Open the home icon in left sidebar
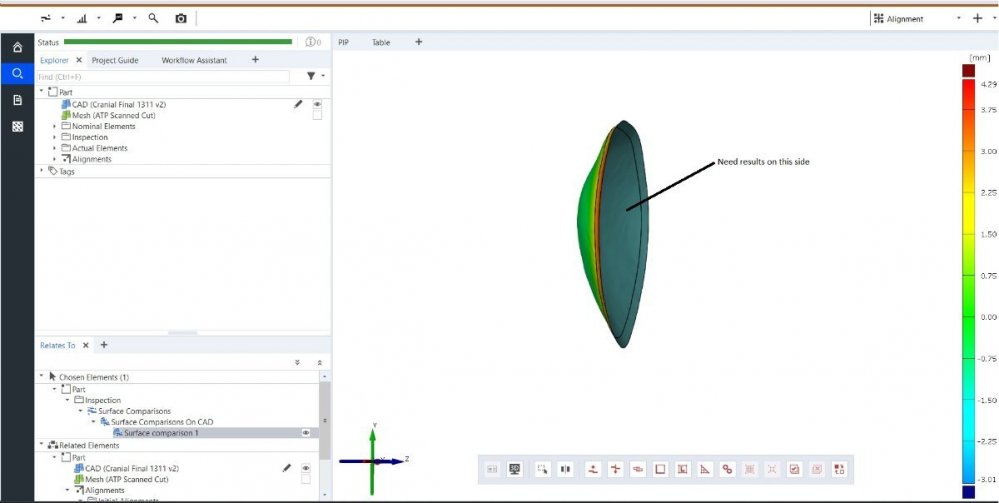The height and width of the screenshot is (503, 999). tap(17, 47)
